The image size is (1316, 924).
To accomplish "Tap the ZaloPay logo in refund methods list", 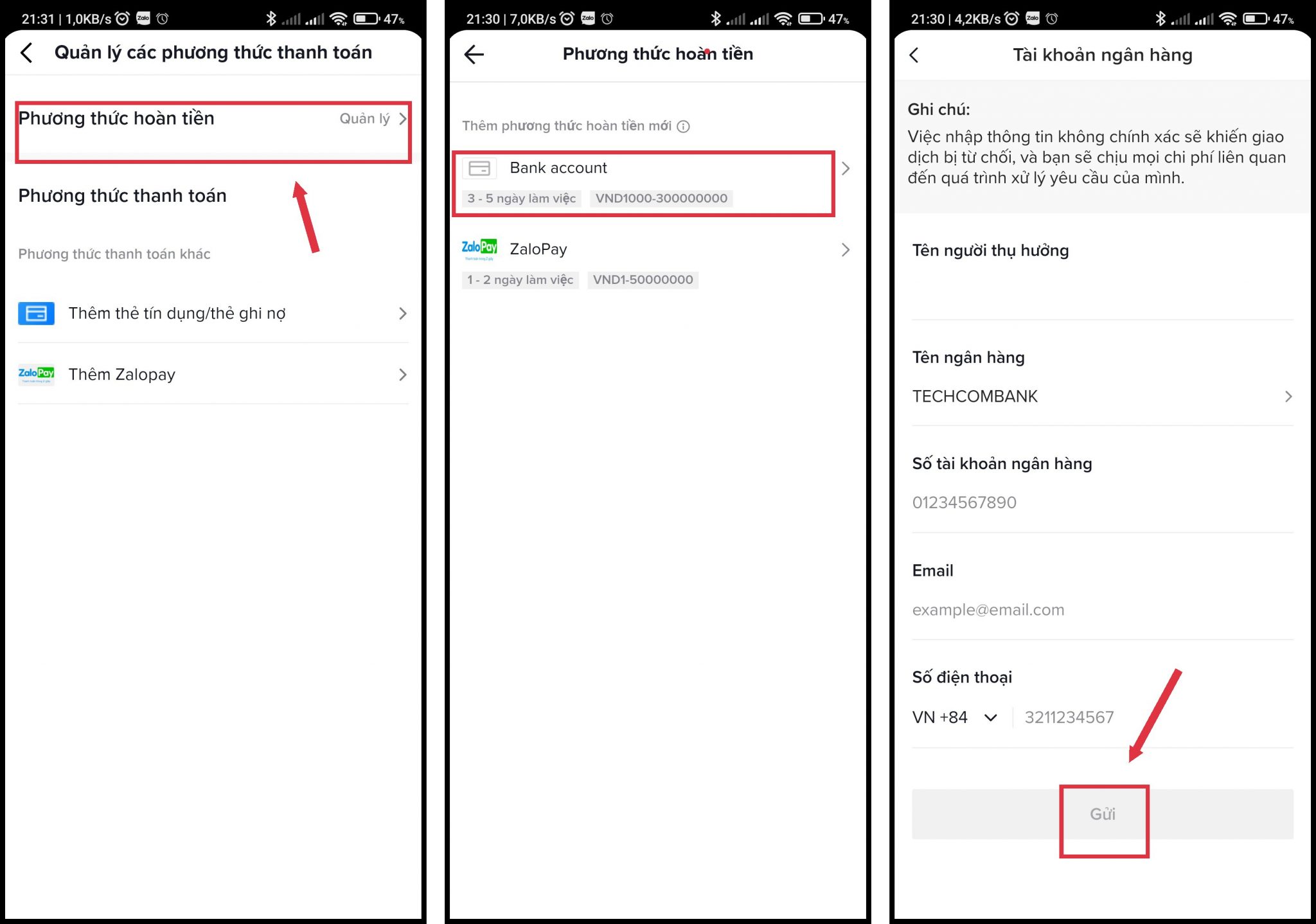I will [479, 249].
